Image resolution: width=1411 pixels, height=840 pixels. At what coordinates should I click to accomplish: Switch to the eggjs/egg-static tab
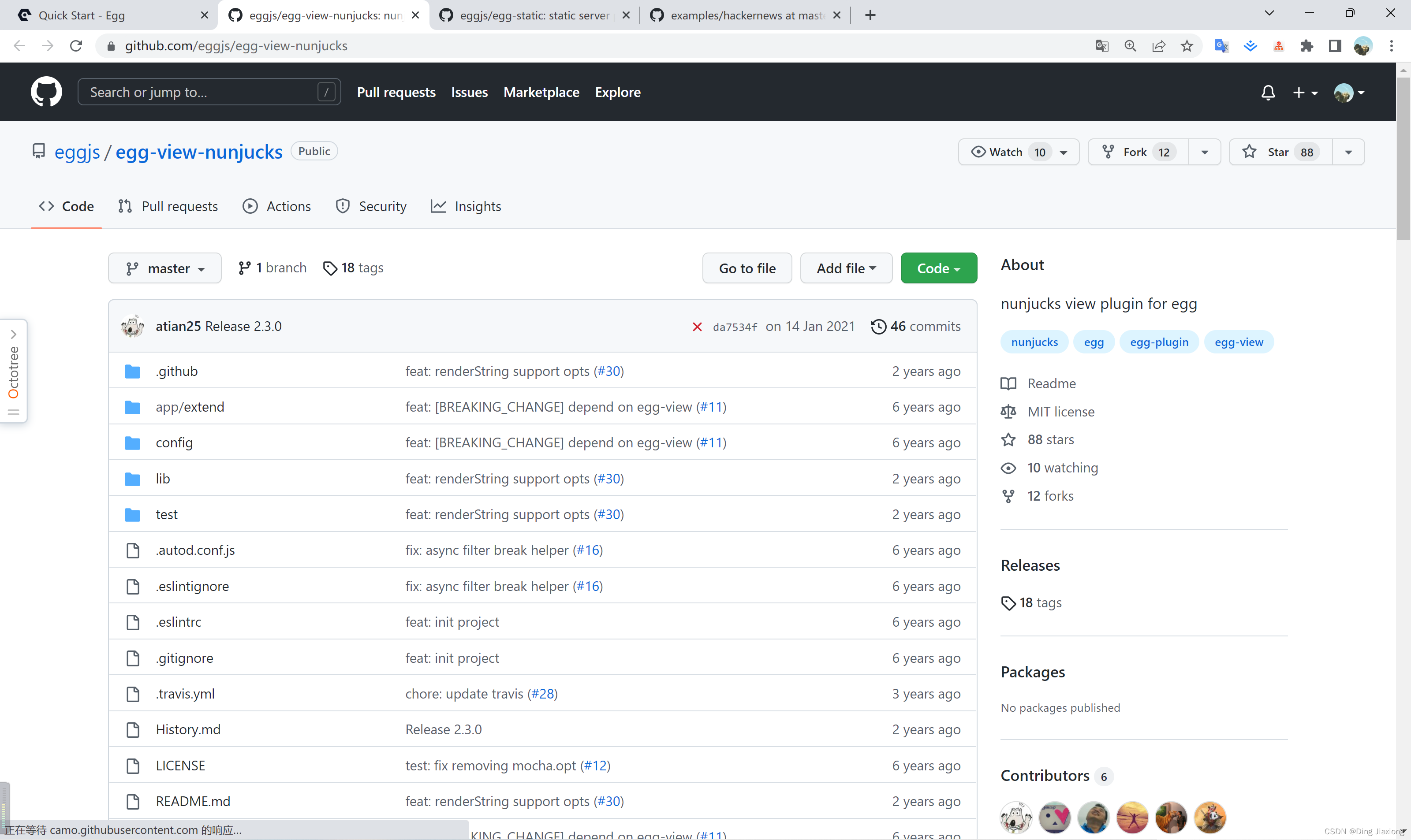tap(534, 15)
